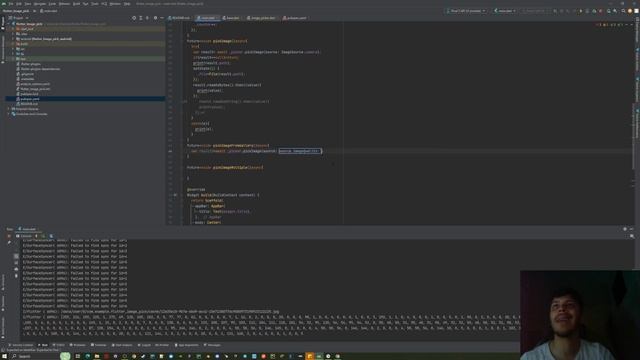Expand the build folder
Image resolution: width=640 pixels, height=360 pixels.
pos(13,44)
